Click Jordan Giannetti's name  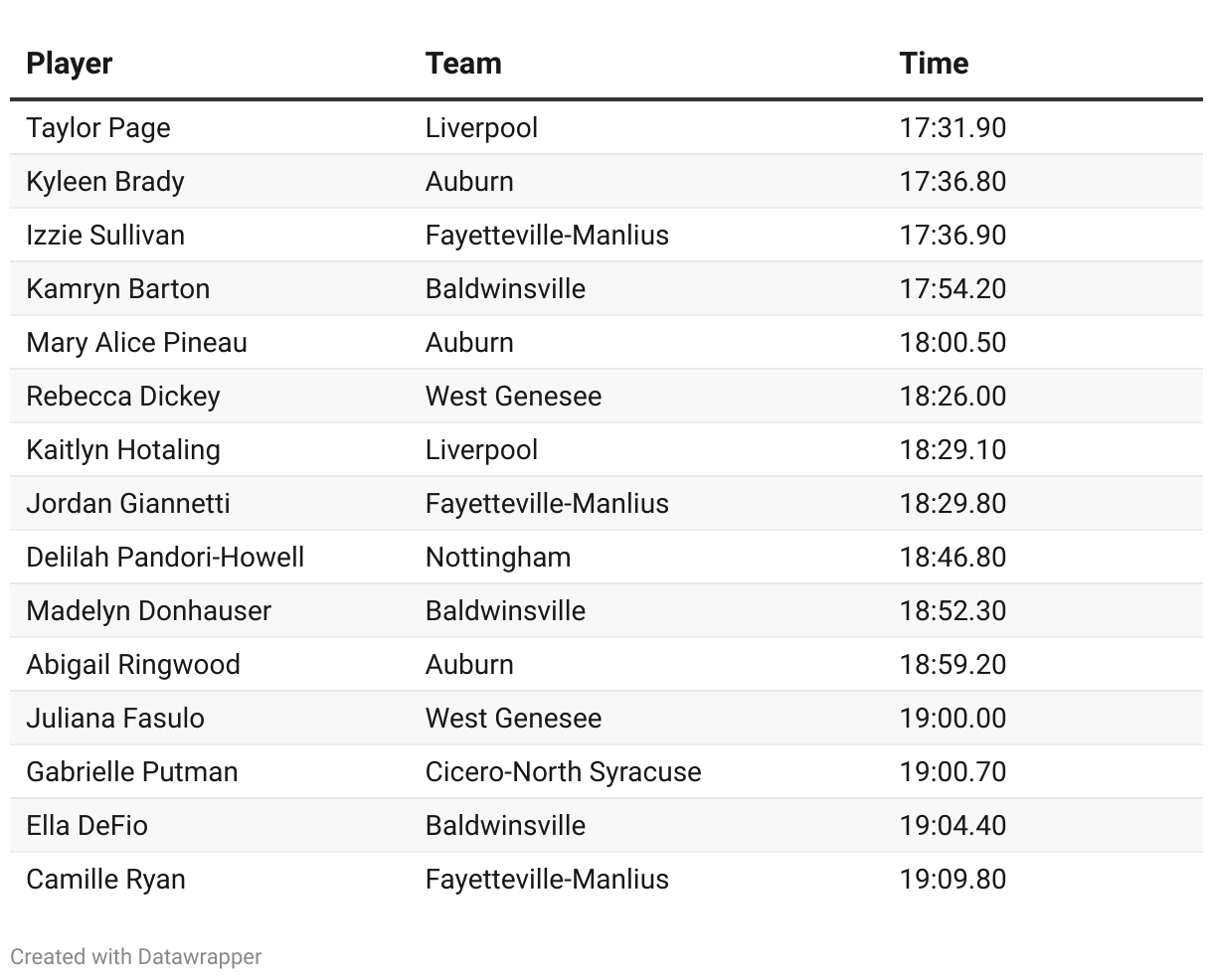[x=128, y=504]
